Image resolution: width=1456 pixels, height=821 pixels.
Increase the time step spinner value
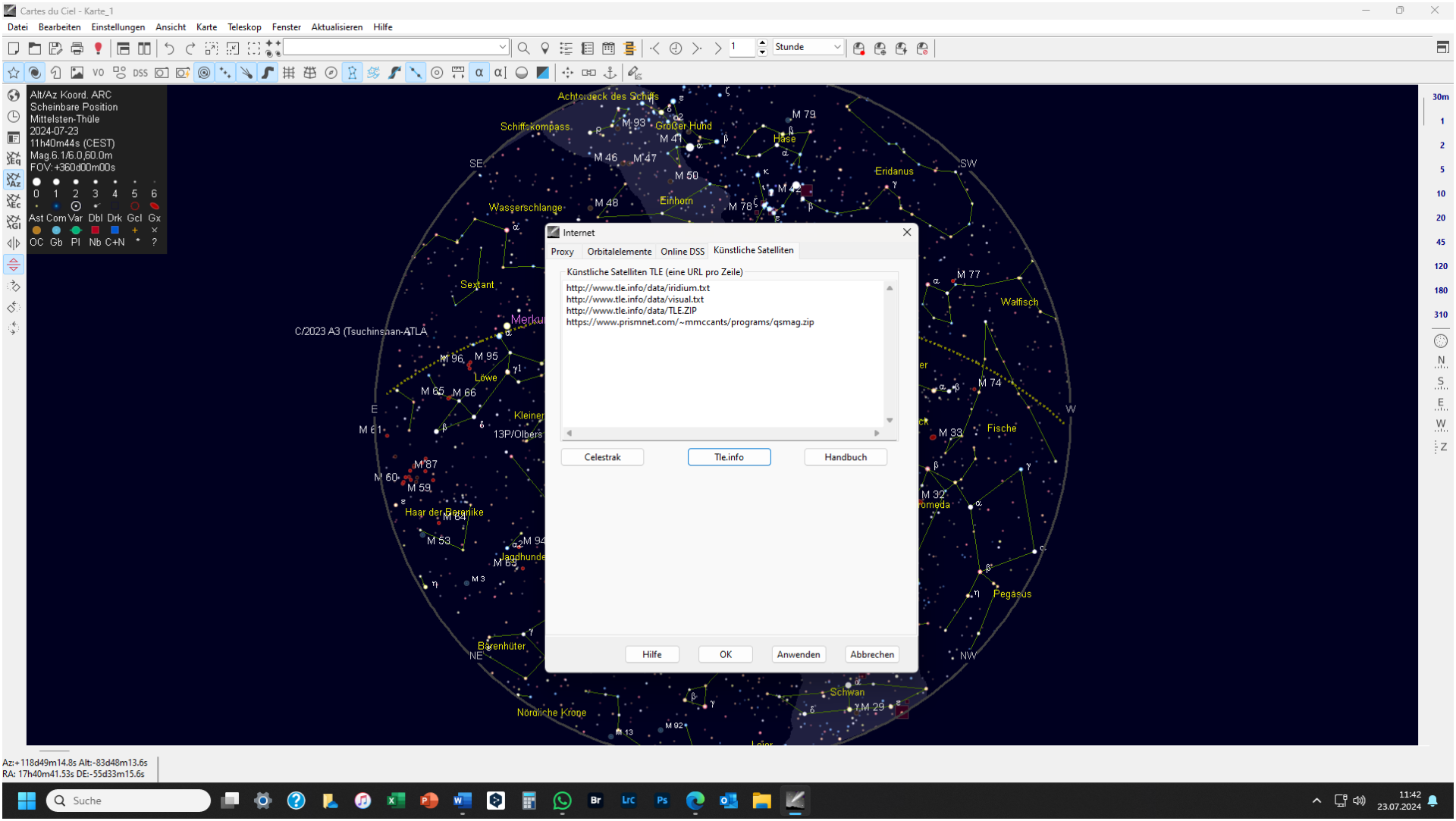[x=762, y=43]
